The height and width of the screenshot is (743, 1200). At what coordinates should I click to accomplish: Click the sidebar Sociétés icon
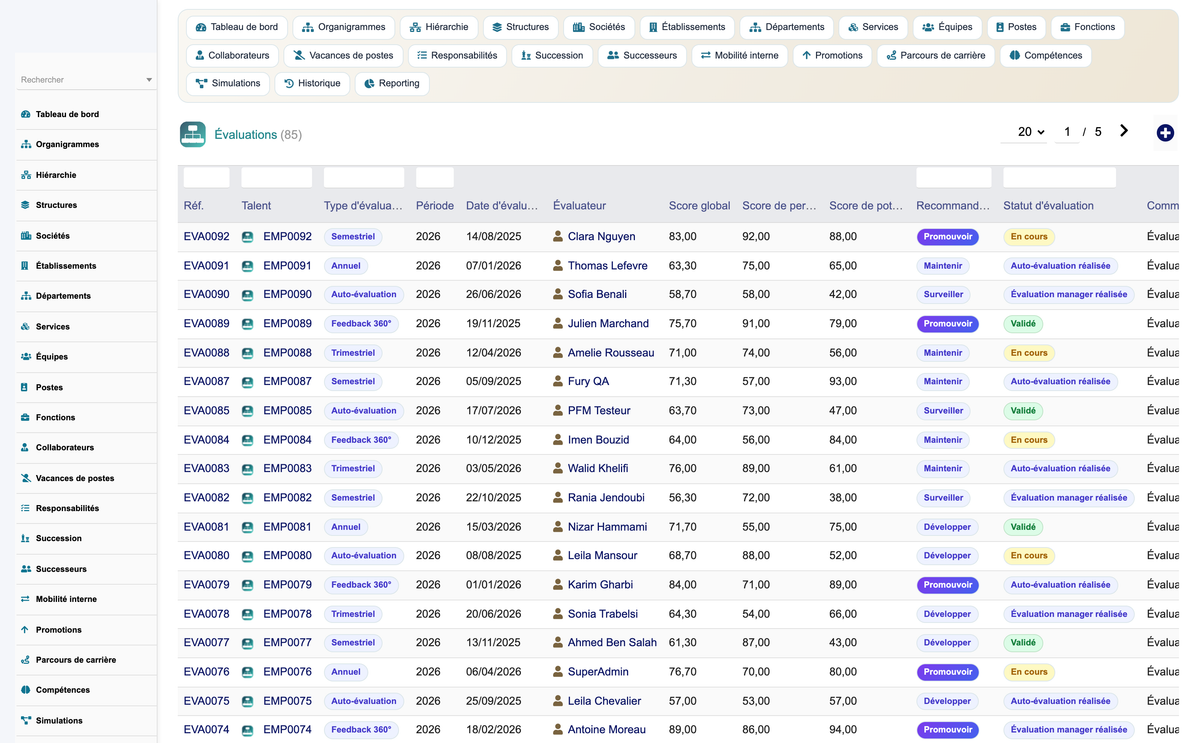(x=25, y=236)
